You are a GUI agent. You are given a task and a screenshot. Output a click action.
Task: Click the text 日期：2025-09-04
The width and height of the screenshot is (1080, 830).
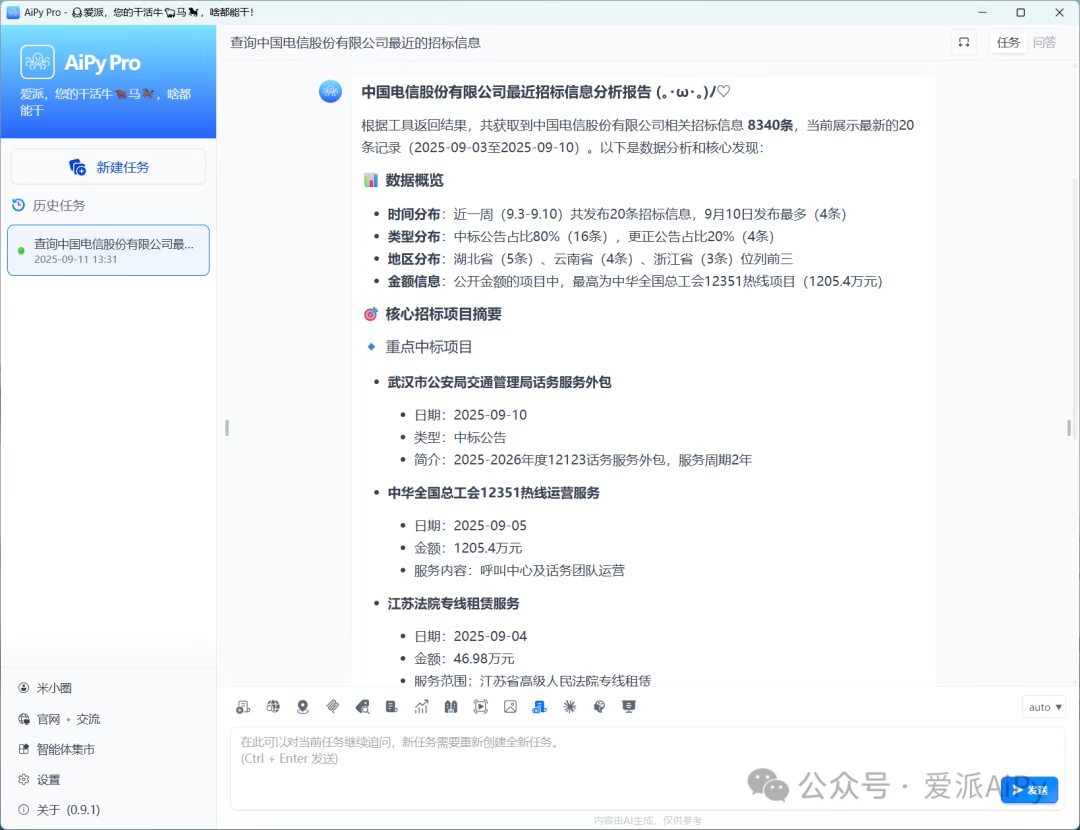click(x=470, y=636)
